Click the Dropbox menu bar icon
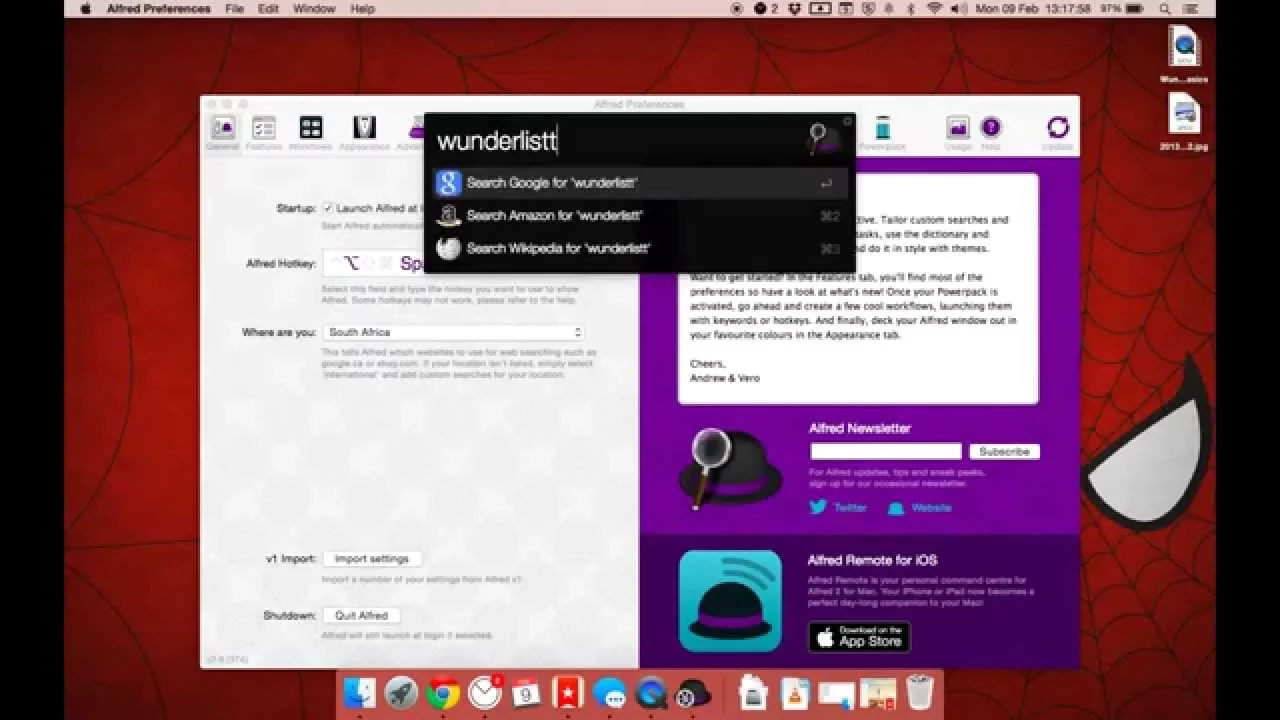 pyautogui.click(x=795, y=9)
